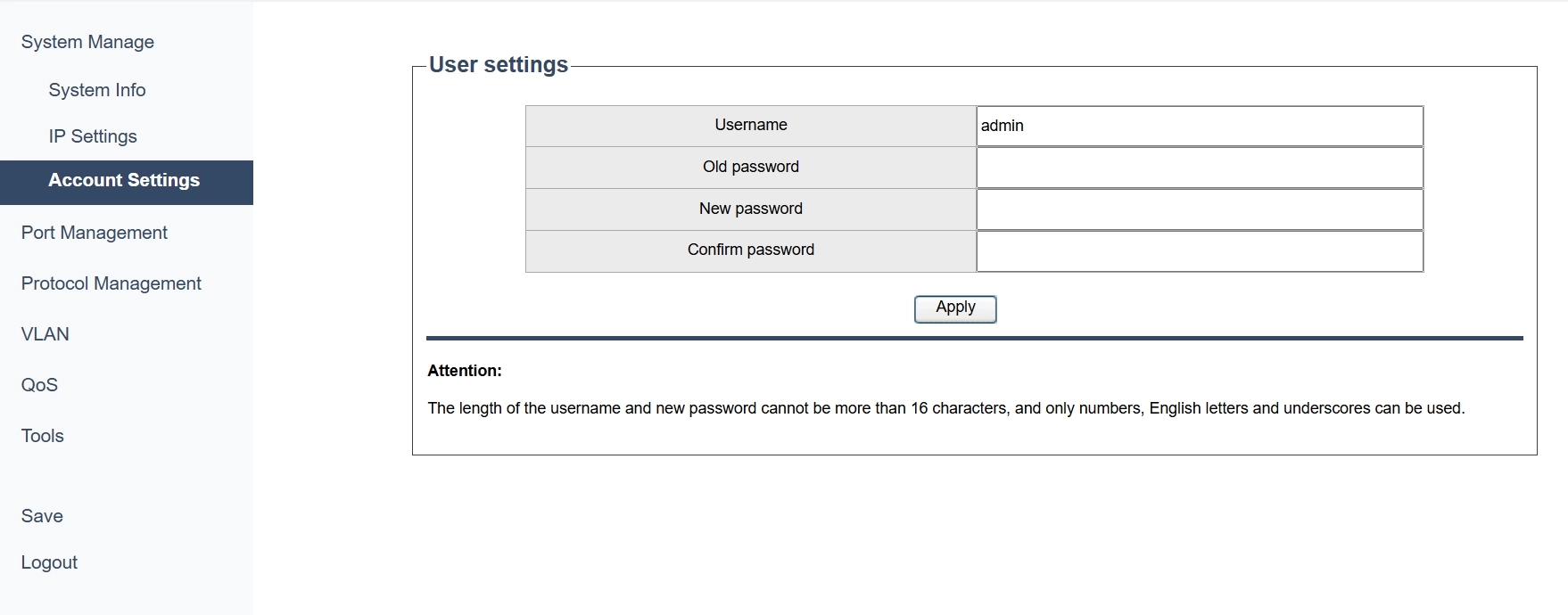
Task: Open the QoS menu
Action: 39,385
